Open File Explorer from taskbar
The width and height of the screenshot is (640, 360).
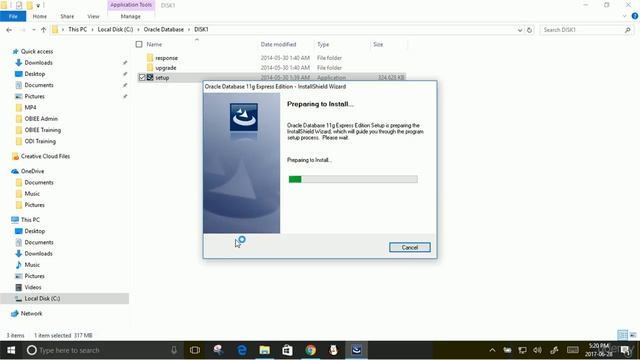[x=264, y=350]
